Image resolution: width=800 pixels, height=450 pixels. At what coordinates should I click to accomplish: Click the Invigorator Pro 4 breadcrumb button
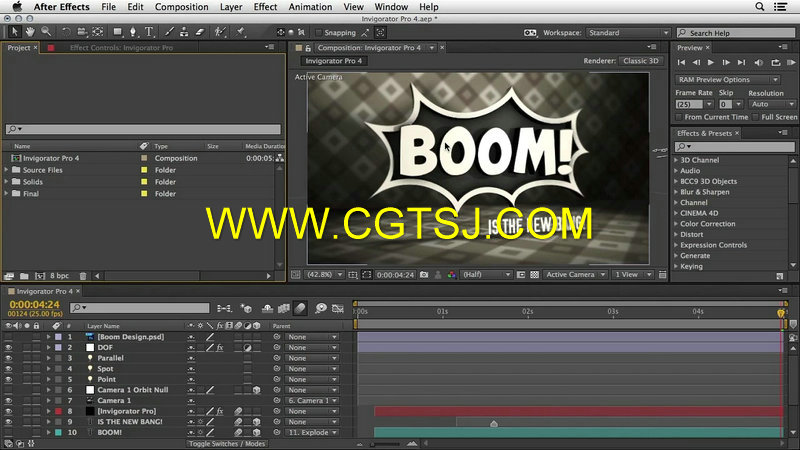tap(334, 61)
